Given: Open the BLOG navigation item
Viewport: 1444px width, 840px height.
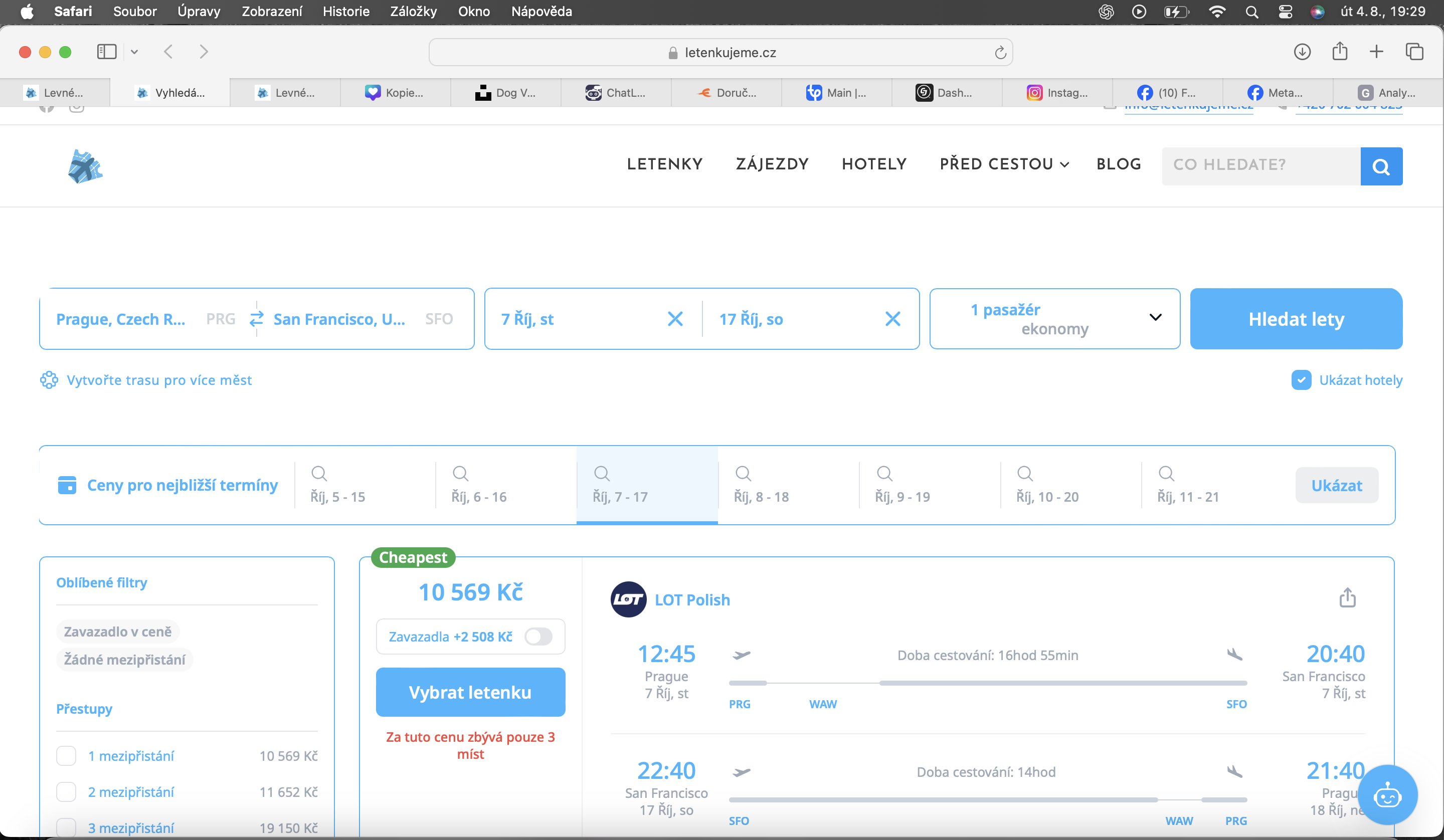Looking at the screenshot, I should coord(1119,164).
